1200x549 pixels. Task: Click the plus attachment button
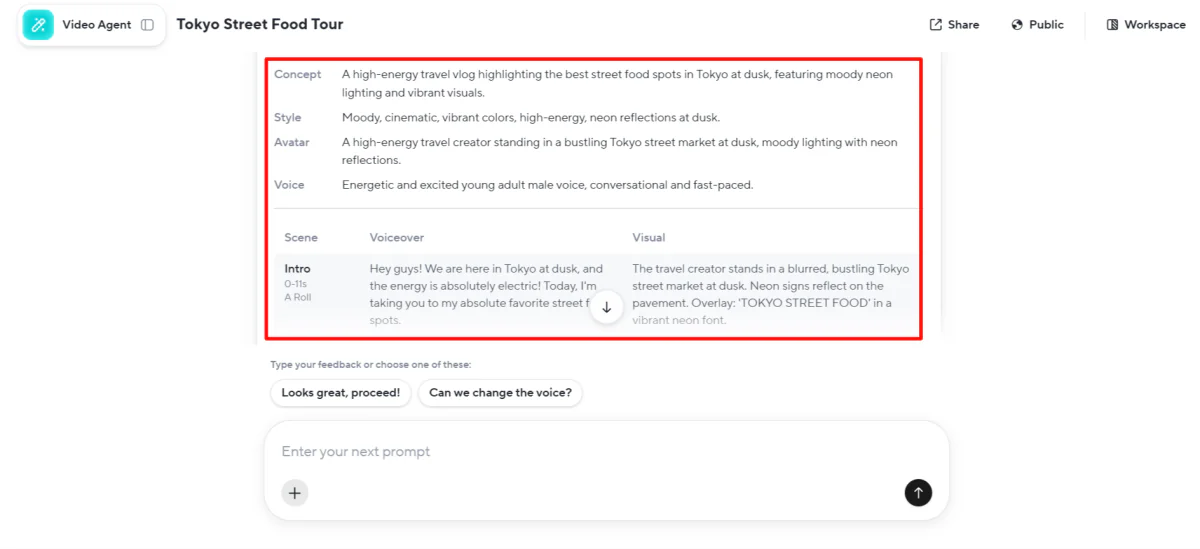click(294, 492)
